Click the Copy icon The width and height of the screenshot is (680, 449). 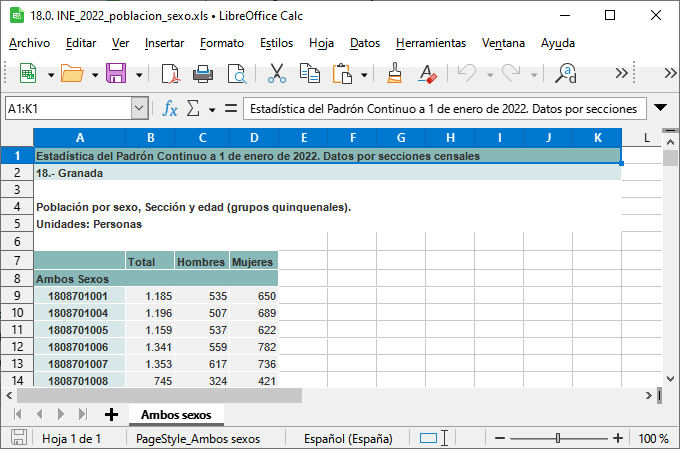coord(310,73)
